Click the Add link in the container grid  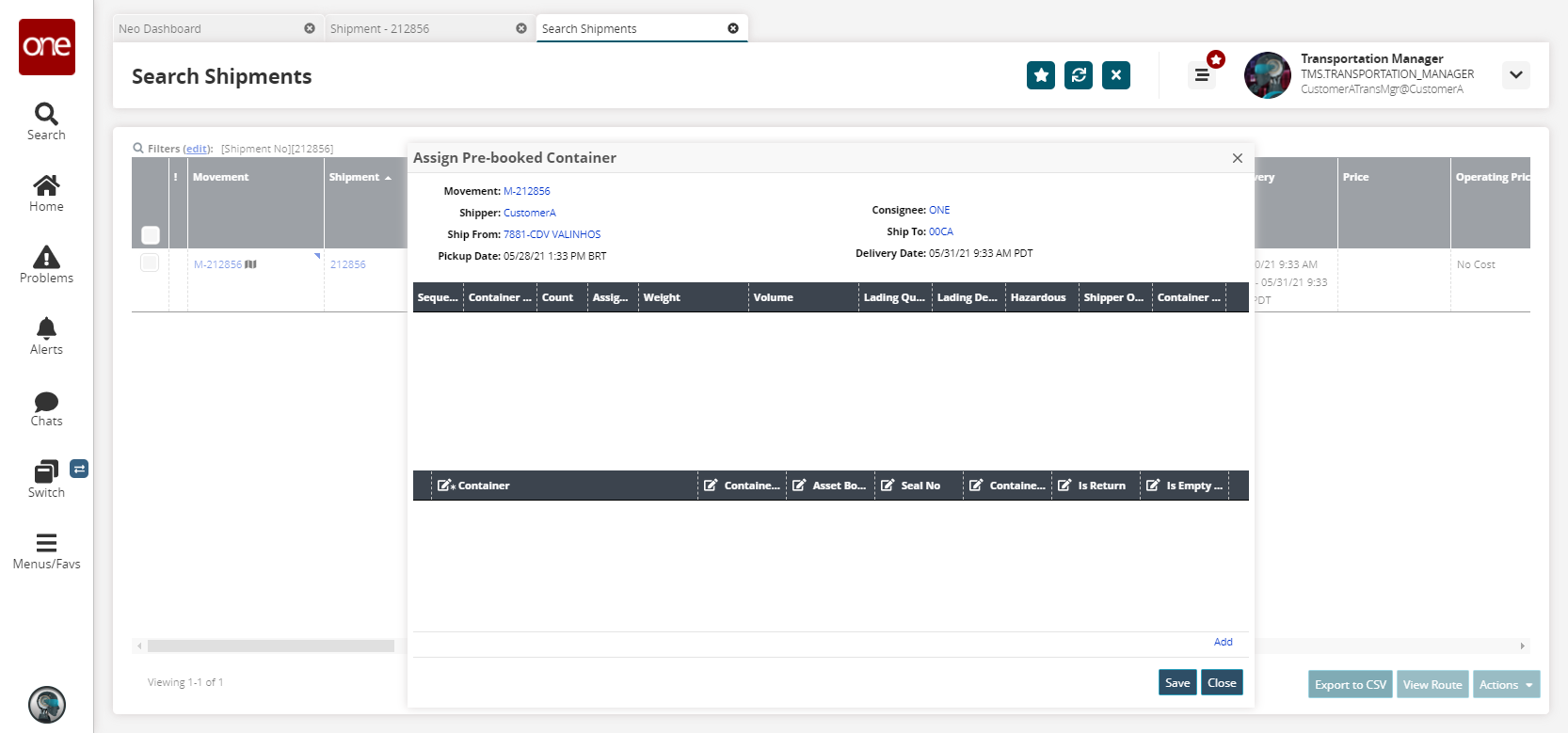point(1223,642)
